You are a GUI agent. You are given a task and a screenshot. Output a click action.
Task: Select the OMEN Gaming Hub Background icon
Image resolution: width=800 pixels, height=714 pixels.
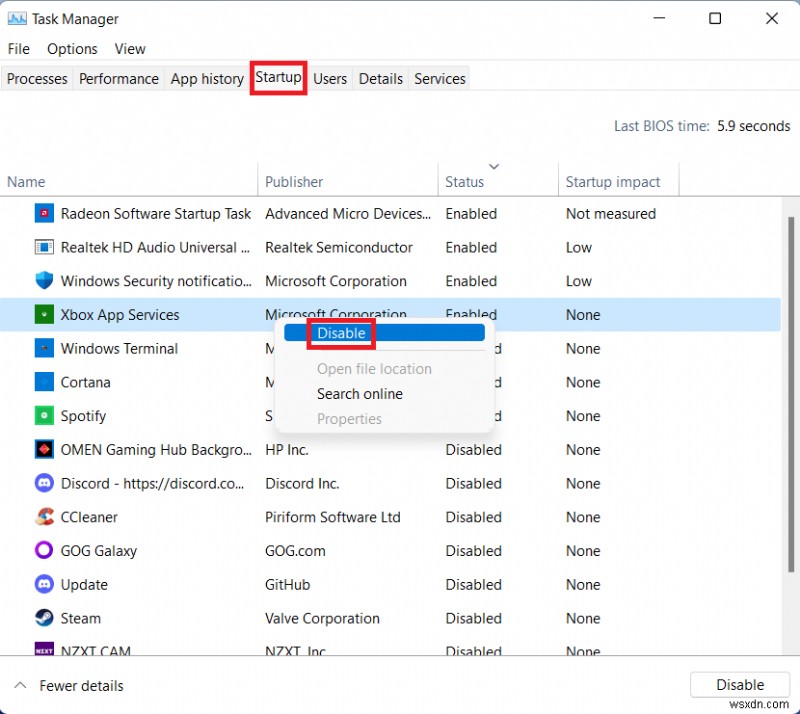(44, 450)
